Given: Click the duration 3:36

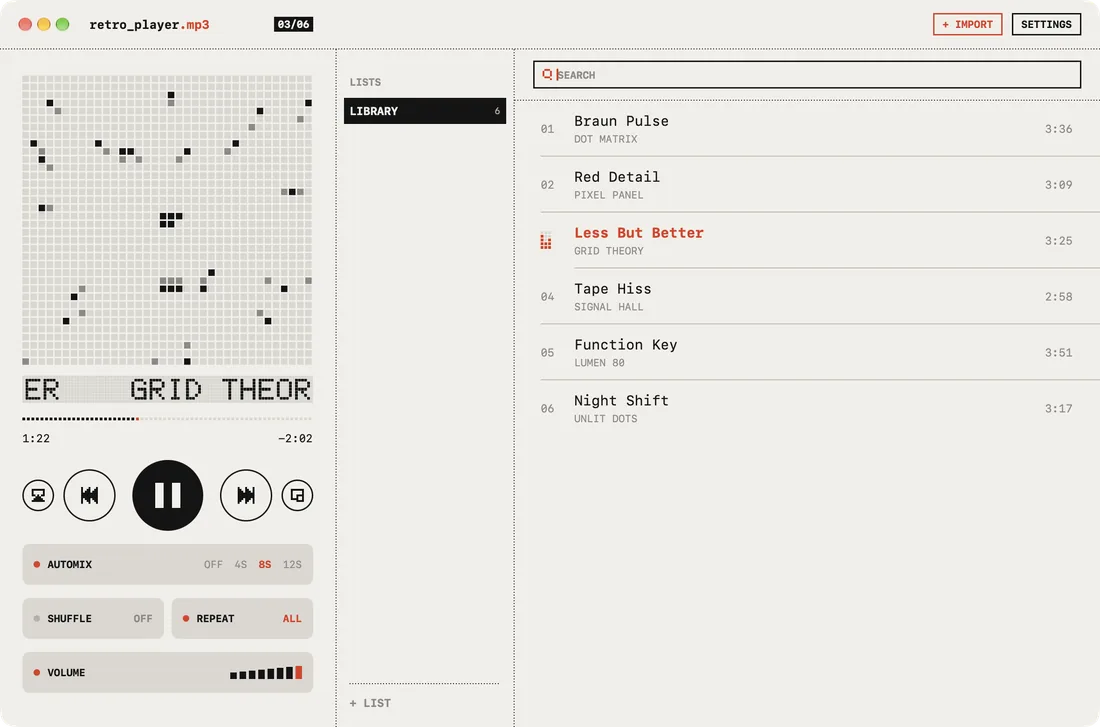Looking at the screenshot, I should click(x=1058, y=128).
